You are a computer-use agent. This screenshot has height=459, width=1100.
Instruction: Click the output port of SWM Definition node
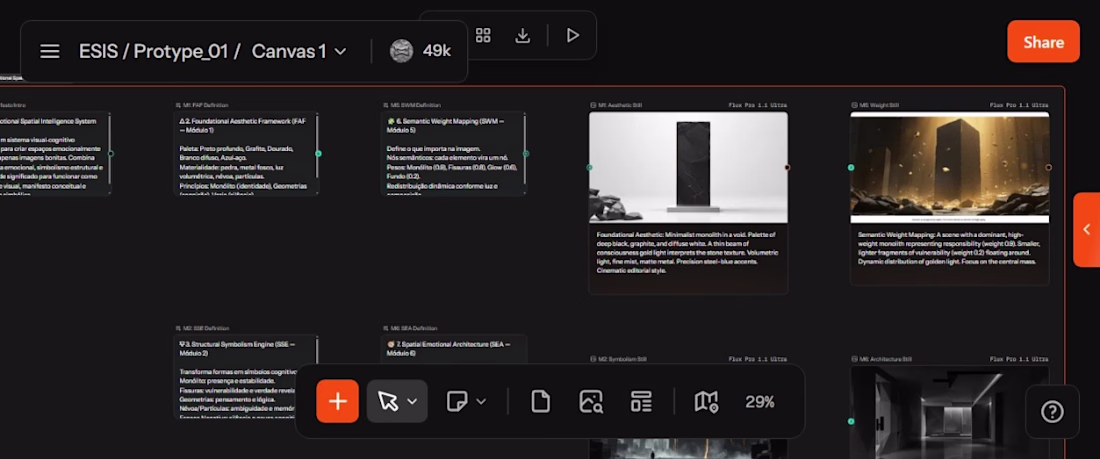click(526, 154)
